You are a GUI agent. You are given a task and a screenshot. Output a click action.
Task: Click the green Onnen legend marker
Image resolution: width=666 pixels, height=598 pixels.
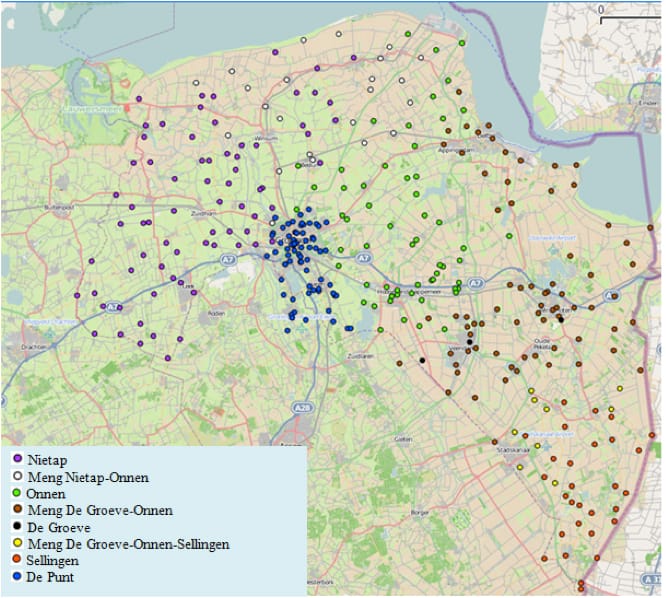pyautogui.click(x=17, y=493)
